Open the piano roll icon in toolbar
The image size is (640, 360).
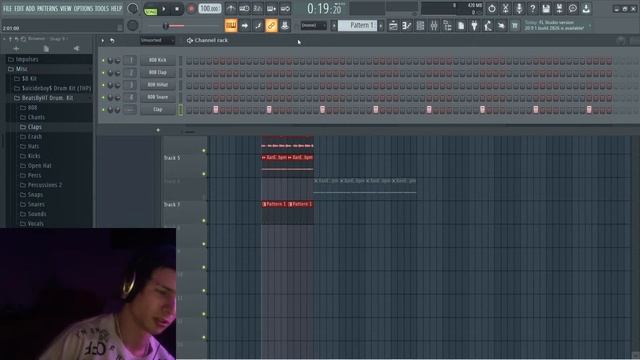(x=407, y=26)
